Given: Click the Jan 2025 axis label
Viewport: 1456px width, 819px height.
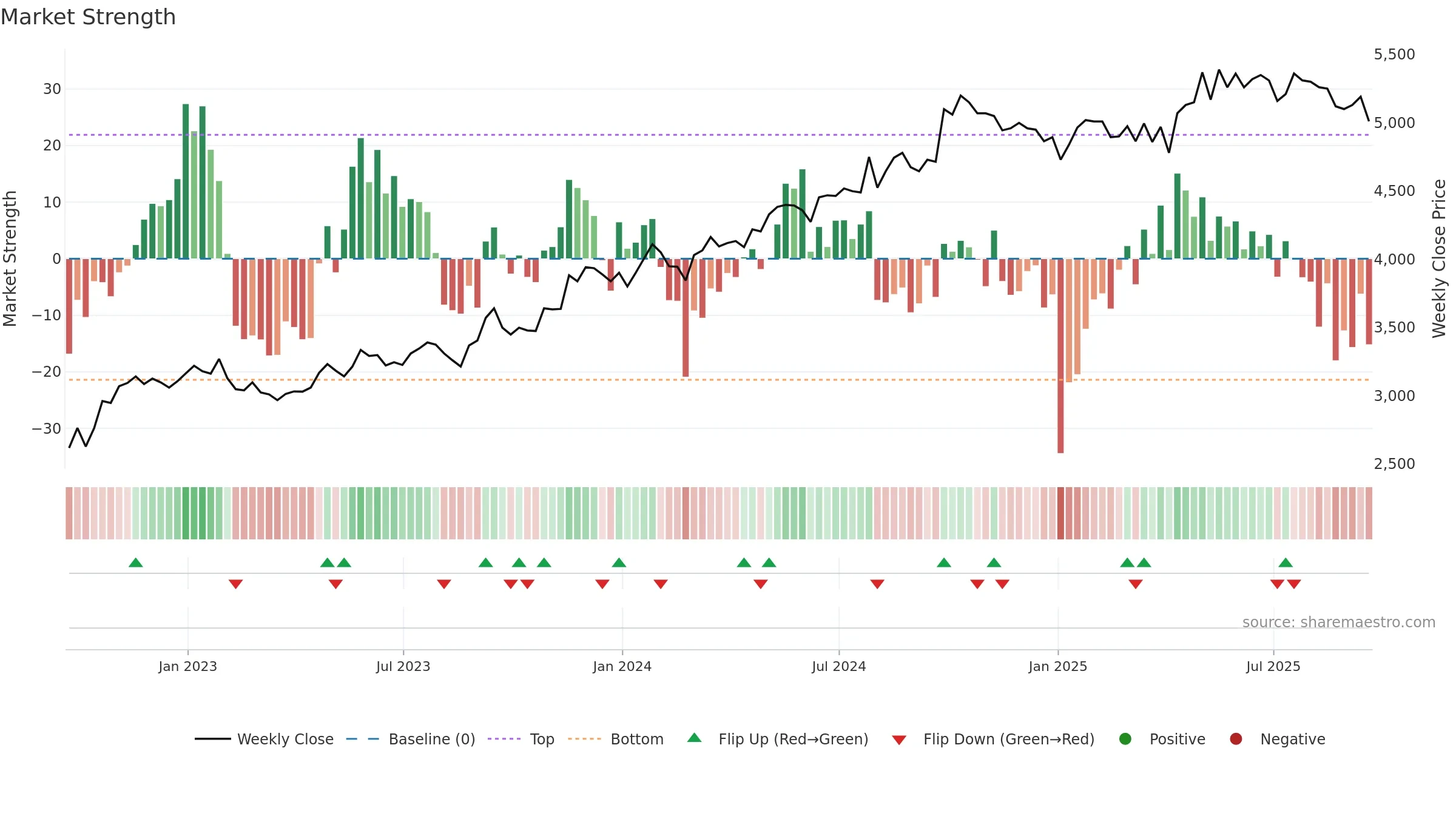Looking at the screenshot, I should coord(1058,666).
